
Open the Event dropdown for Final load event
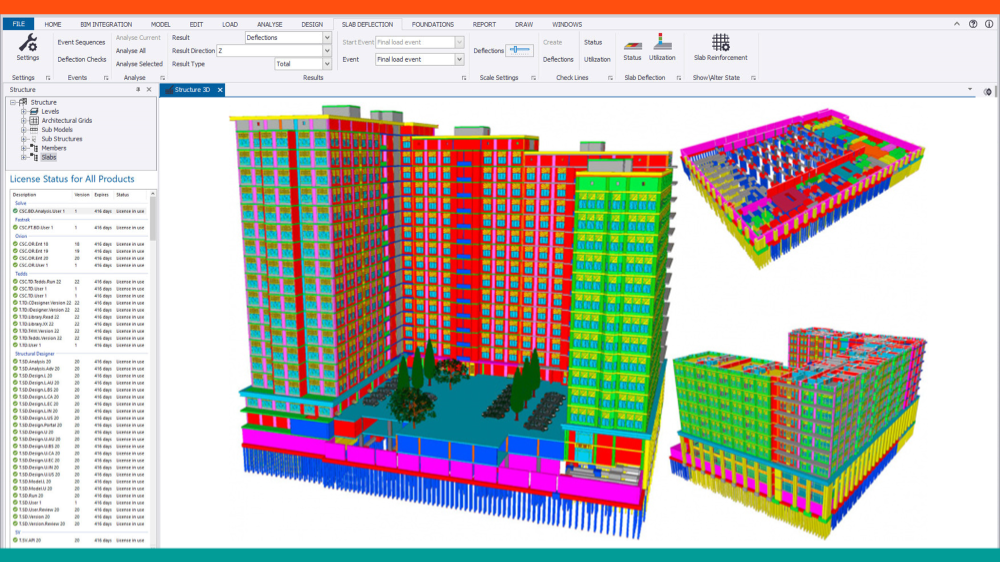click(460, 59)
